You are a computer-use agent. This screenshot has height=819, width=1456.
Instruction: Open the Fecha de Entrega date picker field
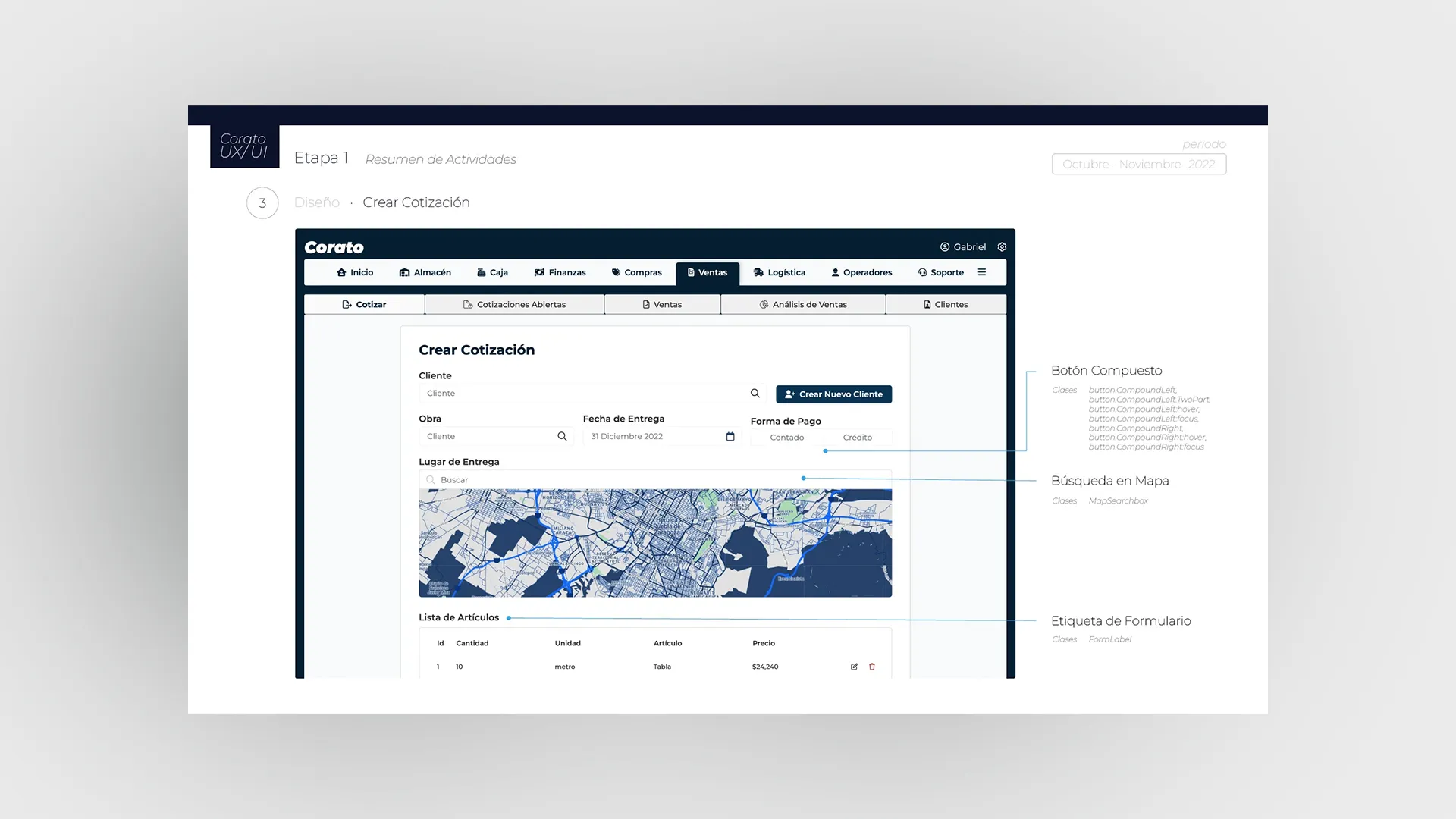tap(652, 437)
